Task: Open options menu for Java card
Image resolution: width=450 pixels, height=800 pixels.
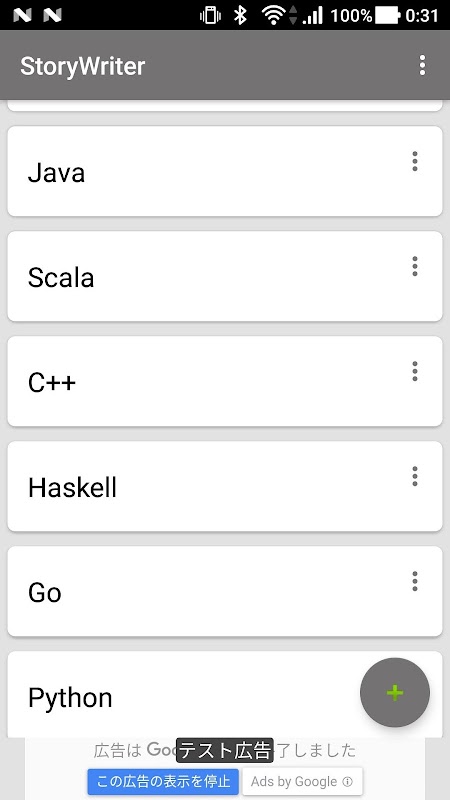Action: pyautogui.click(x=415, y=161)
